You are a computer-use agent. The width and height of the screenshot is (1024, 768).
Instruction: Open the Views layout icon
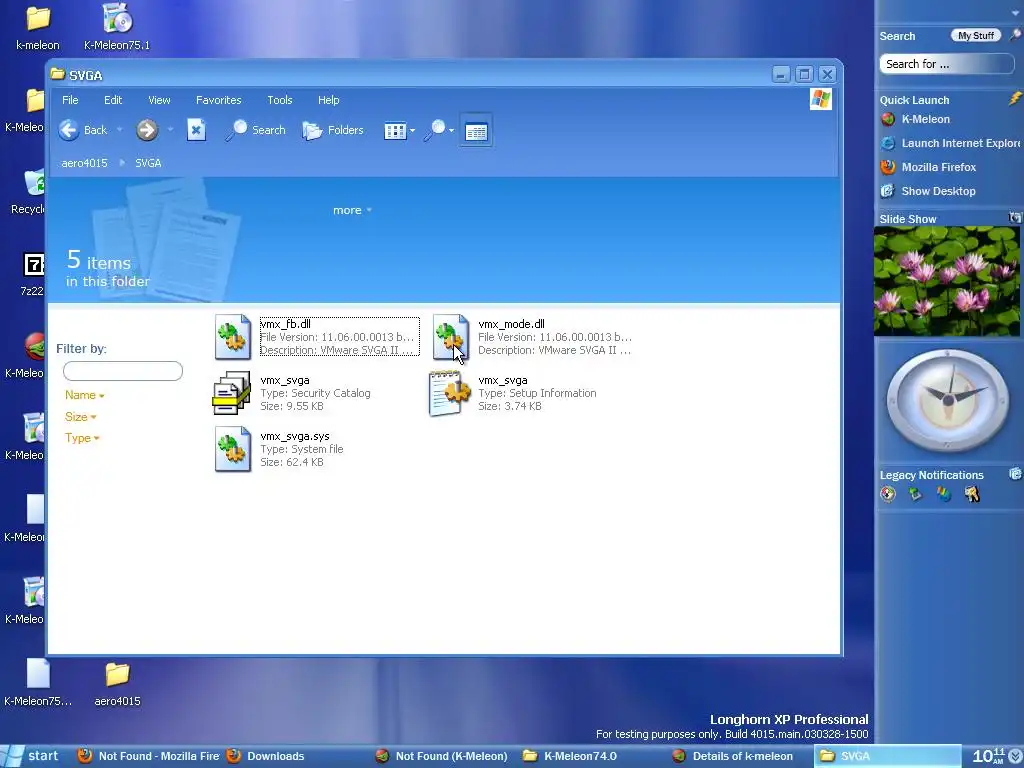pyautogui.click(x=395, y=131)
